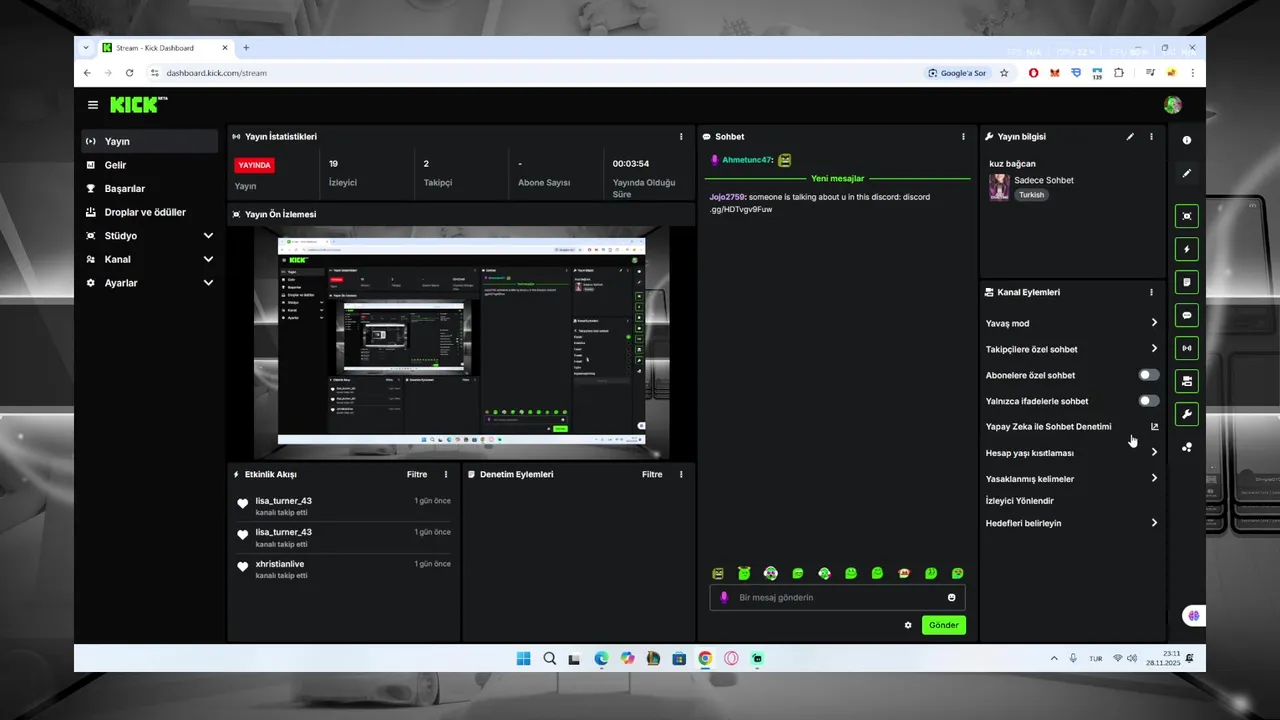Viewport: 1280px width, 720px height.
Task: Click the Bir mesaj gönderin chat input
Action: click(838, 597)
